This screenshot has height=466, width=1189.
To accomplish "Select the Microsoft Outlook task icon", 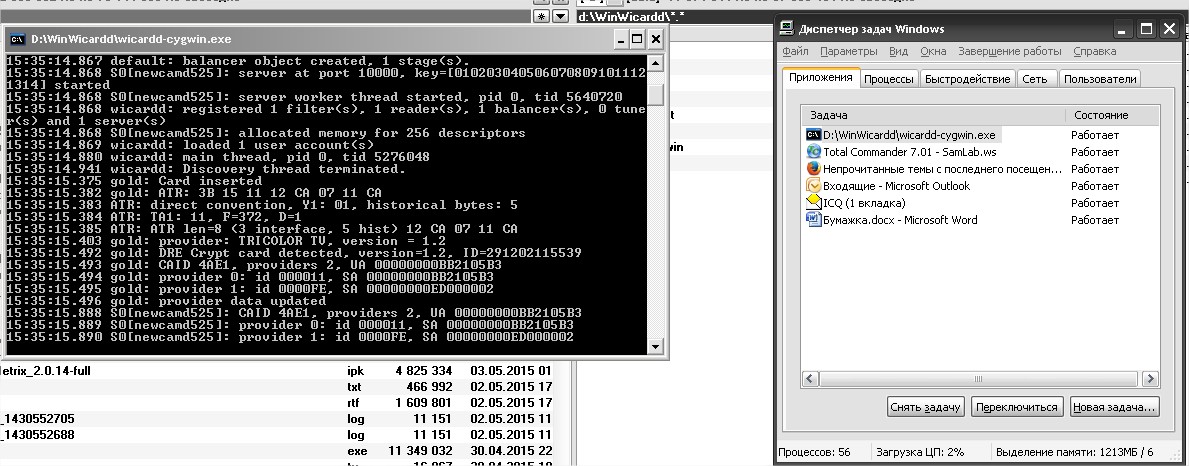I will 813,186.
